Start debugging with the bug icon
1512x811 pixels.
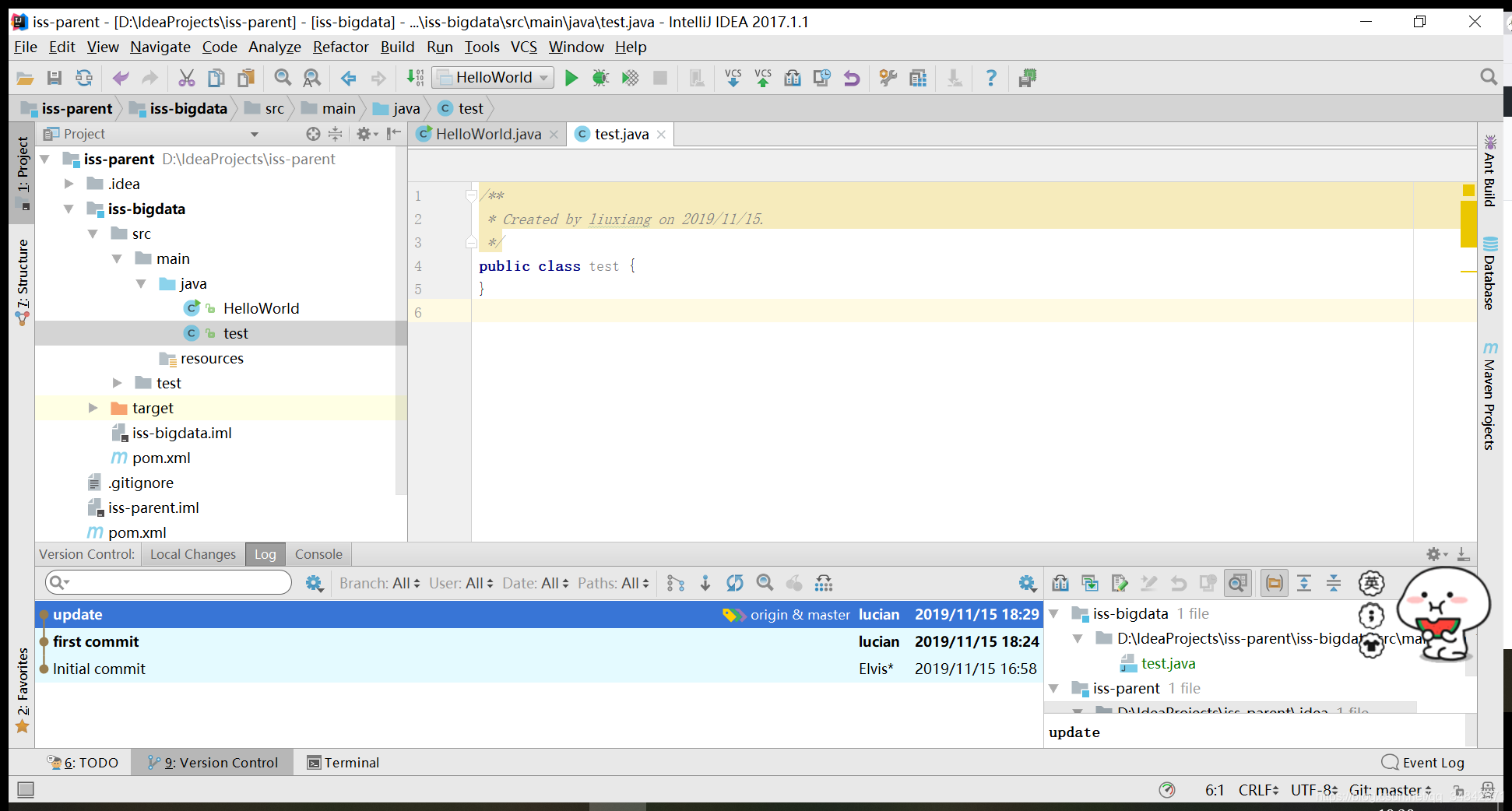[x=600, y=78]
